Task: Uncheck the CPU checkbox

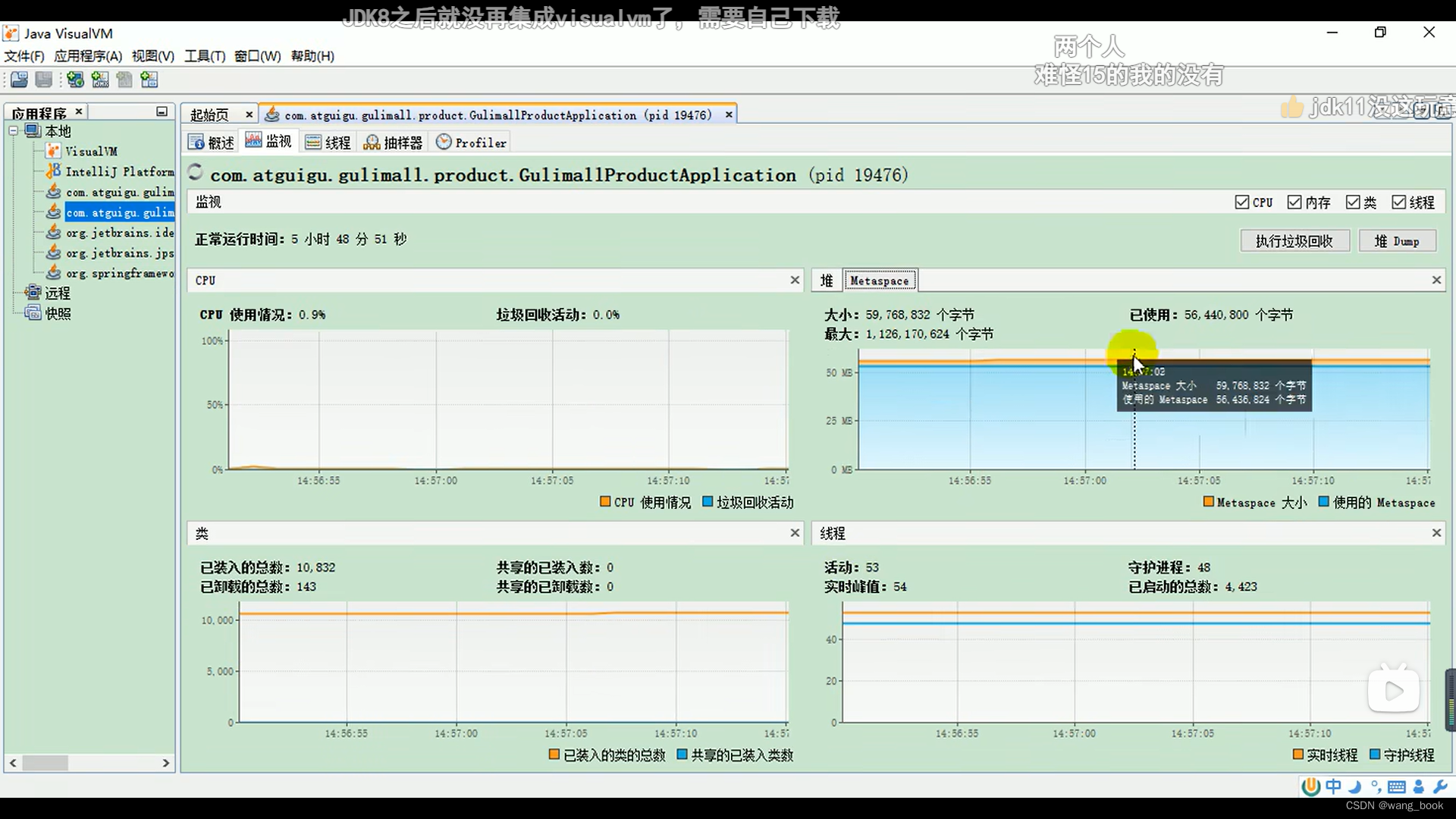Action: (1242, 202)
